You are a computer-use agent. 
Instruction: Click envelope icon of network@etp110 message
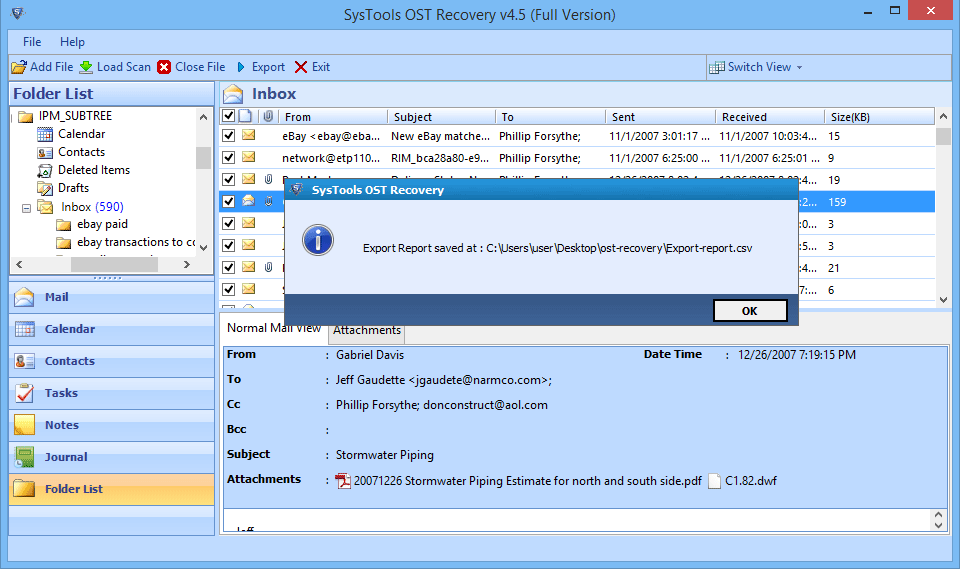click(x=249, y=157)
